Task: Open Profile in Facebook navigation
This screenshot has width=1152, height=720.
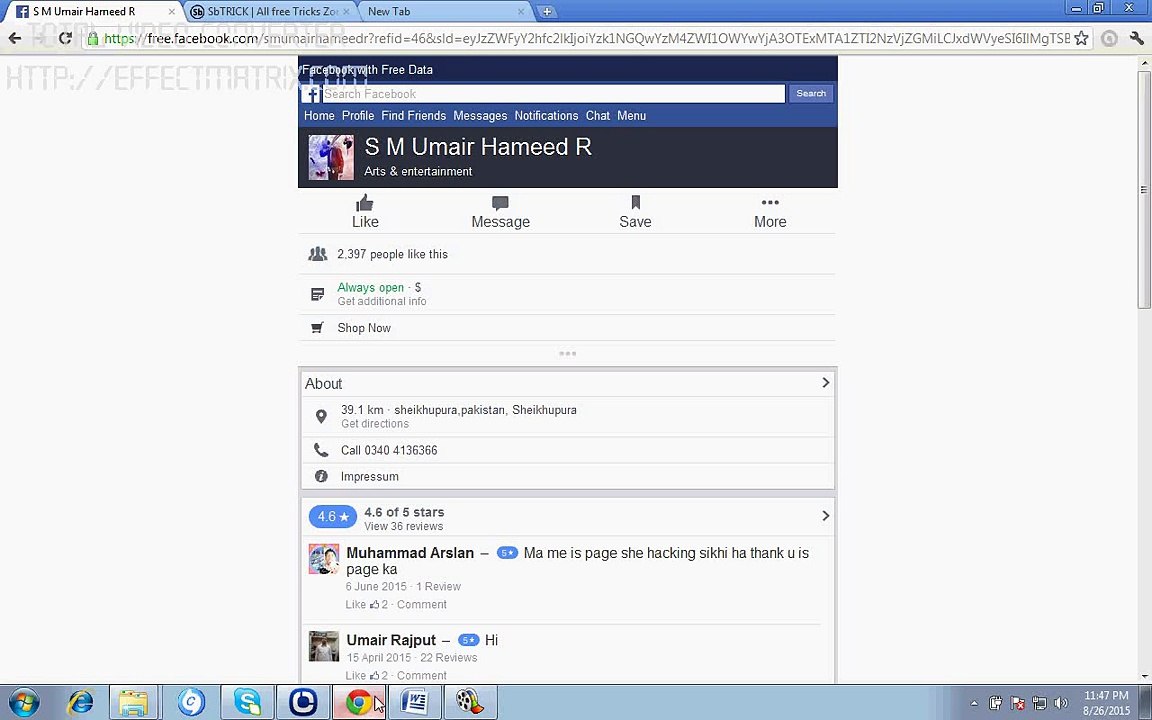Action: click(358, 115)
